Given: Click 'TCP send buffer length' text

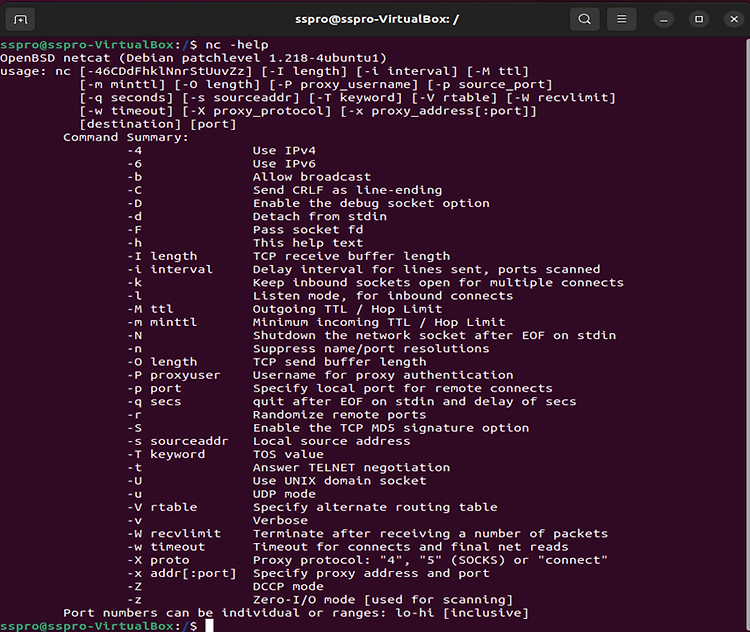Looking at the screenshot, I should coord(339,362).
